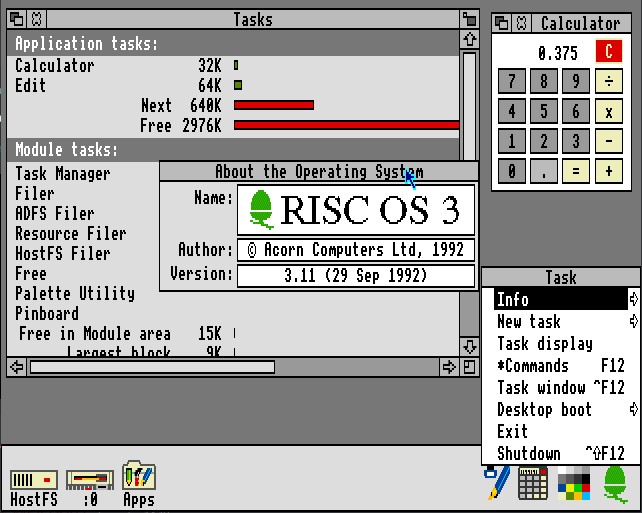Viewport: 642px width, 513px height.
Task: Click the Calculator icon on icon bar
Action: (533, 483)
